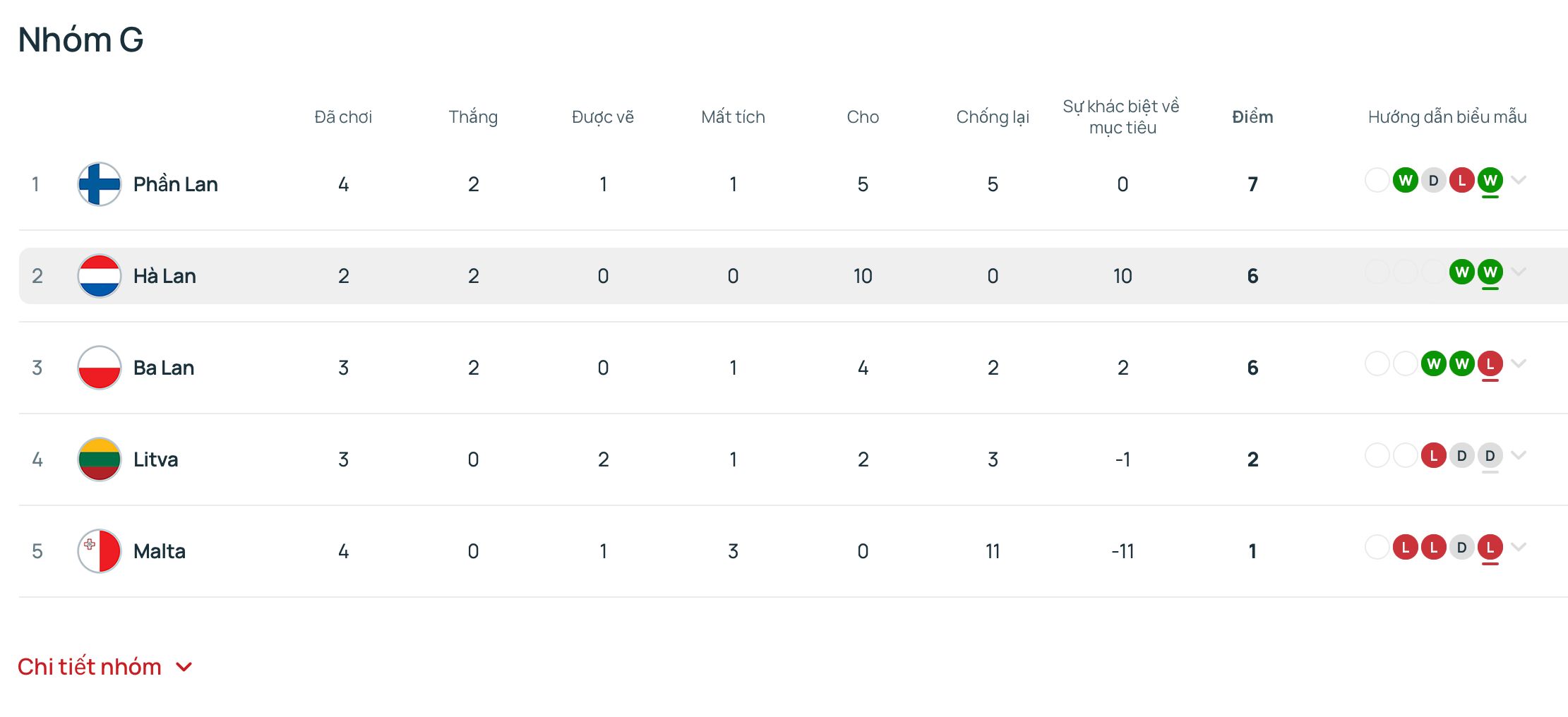Click the Lithuania flag icon
1568x717 pixels.
pyautogui.click(x=100, y=459)
